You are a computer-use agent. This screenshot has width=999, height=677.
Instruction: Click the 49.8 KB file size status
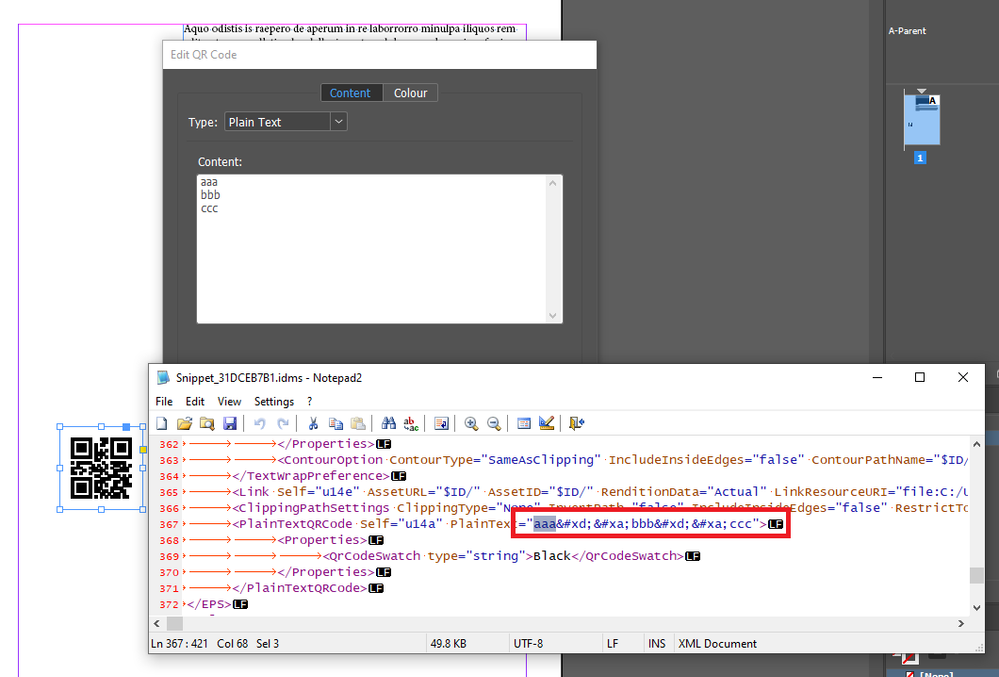coord(448,643)
